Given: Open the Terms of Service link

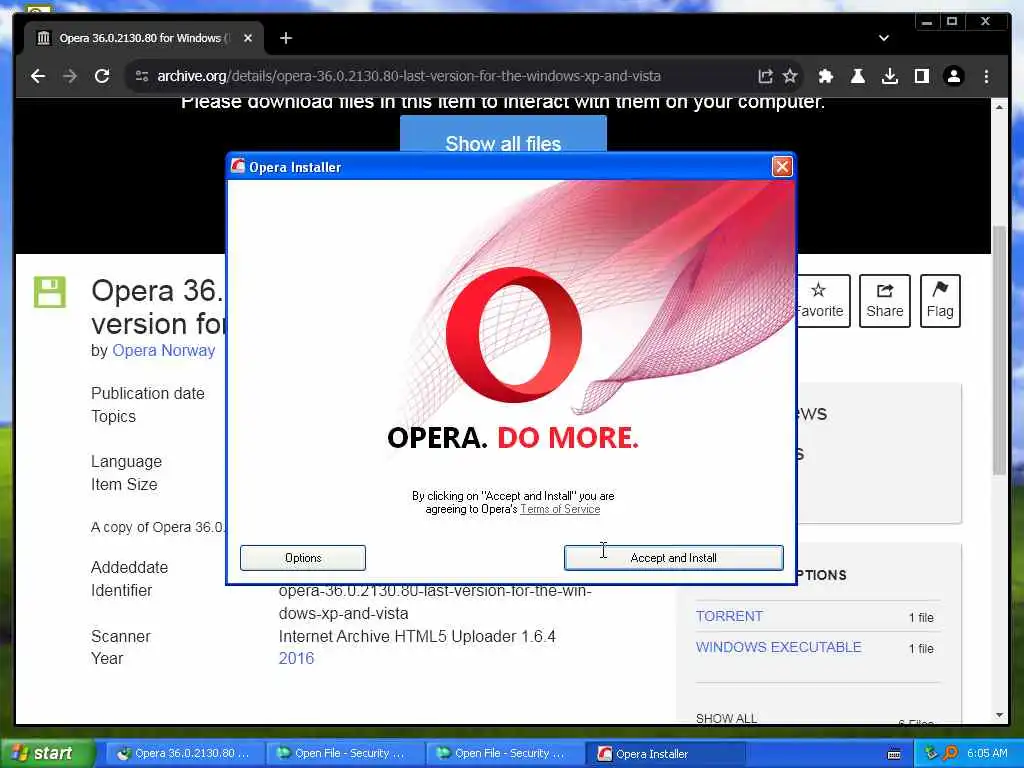Looking at the screenshot, I should (x=560, y=509).
